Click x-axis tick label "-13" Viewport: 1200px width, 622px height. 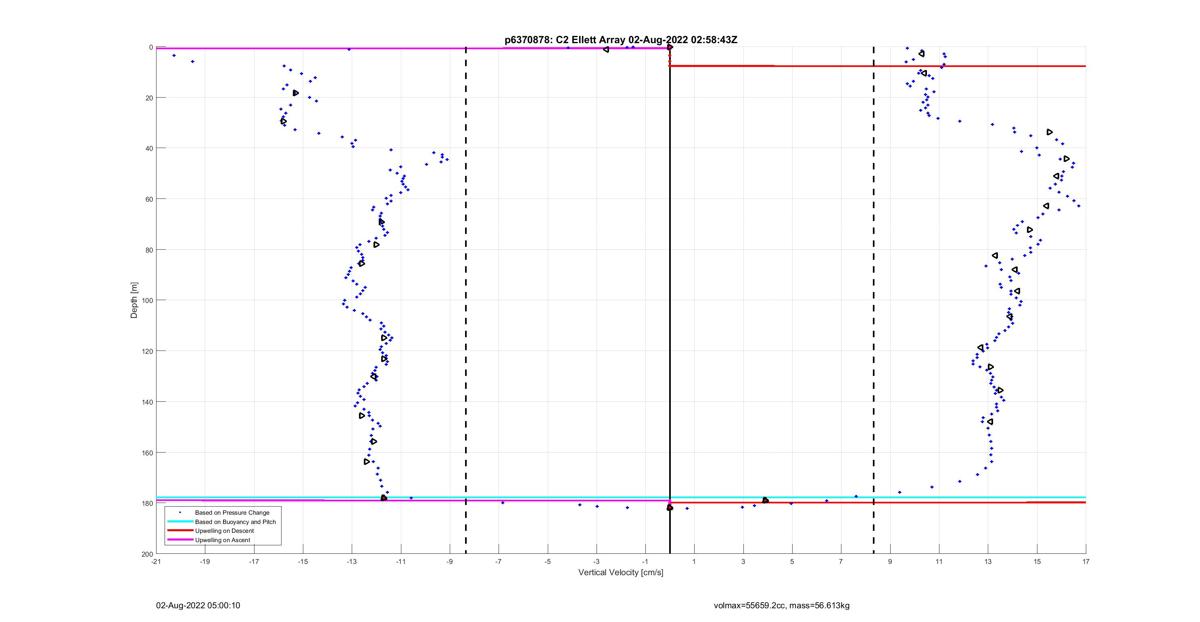click(352, 561)
